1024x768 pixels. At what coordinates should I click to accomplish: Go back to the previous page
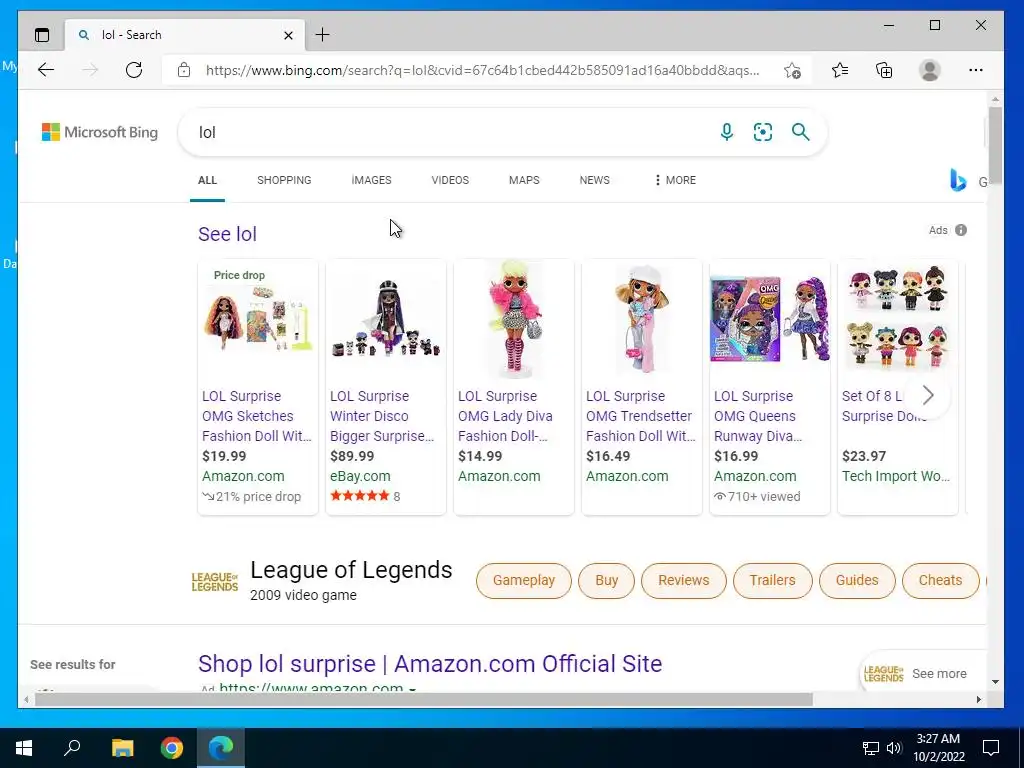click(46, 70)
